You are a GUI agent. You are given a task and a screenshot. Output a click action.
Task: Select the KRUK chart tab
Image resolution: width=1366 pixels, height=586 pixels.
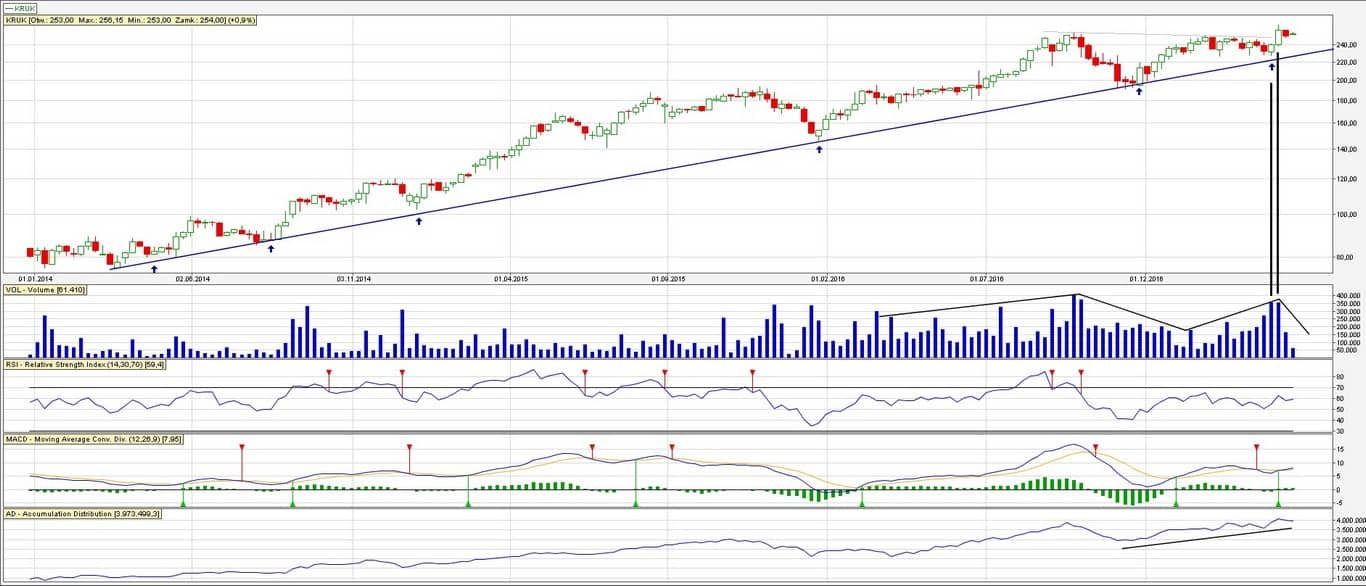click(20, 7)
